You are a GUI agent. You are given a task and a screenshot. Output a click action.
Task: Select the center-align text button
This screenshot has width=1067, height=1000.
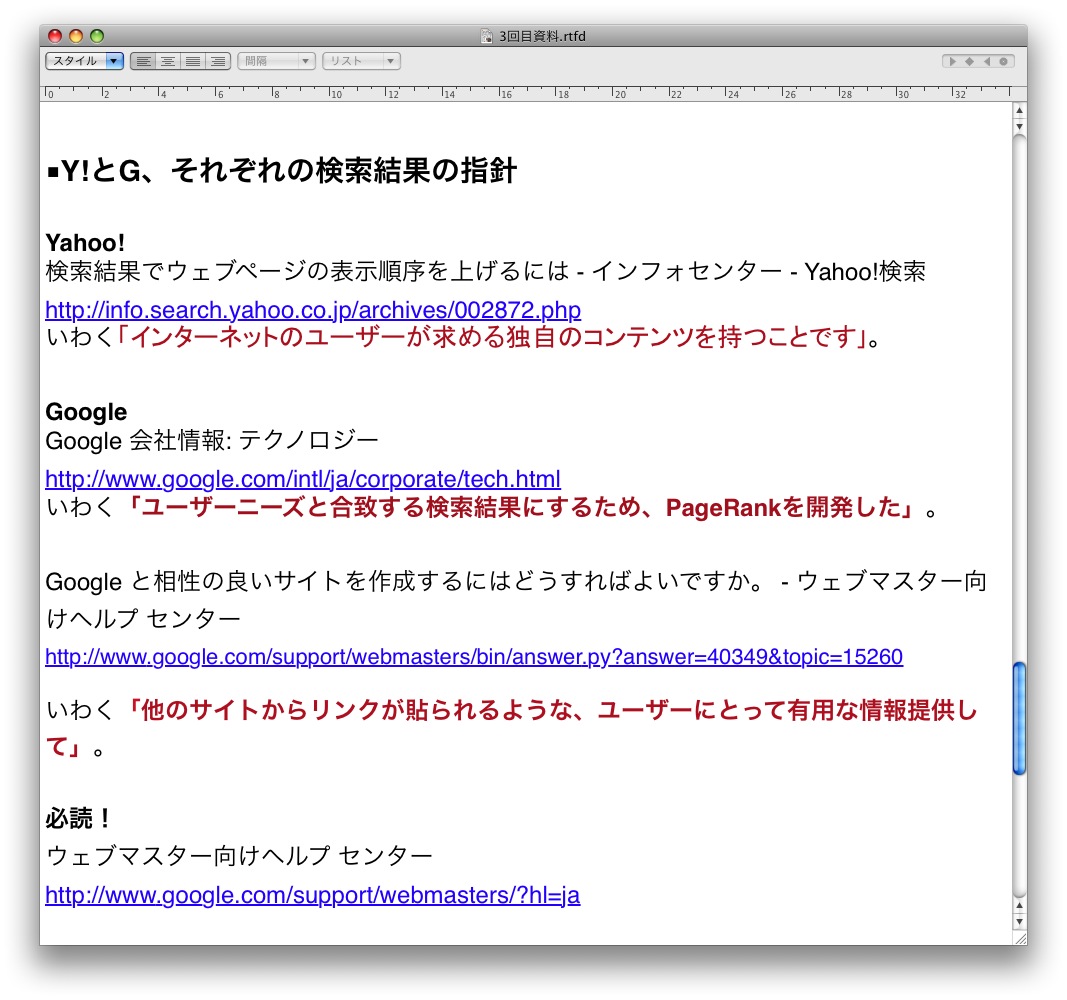pos(168,62)
